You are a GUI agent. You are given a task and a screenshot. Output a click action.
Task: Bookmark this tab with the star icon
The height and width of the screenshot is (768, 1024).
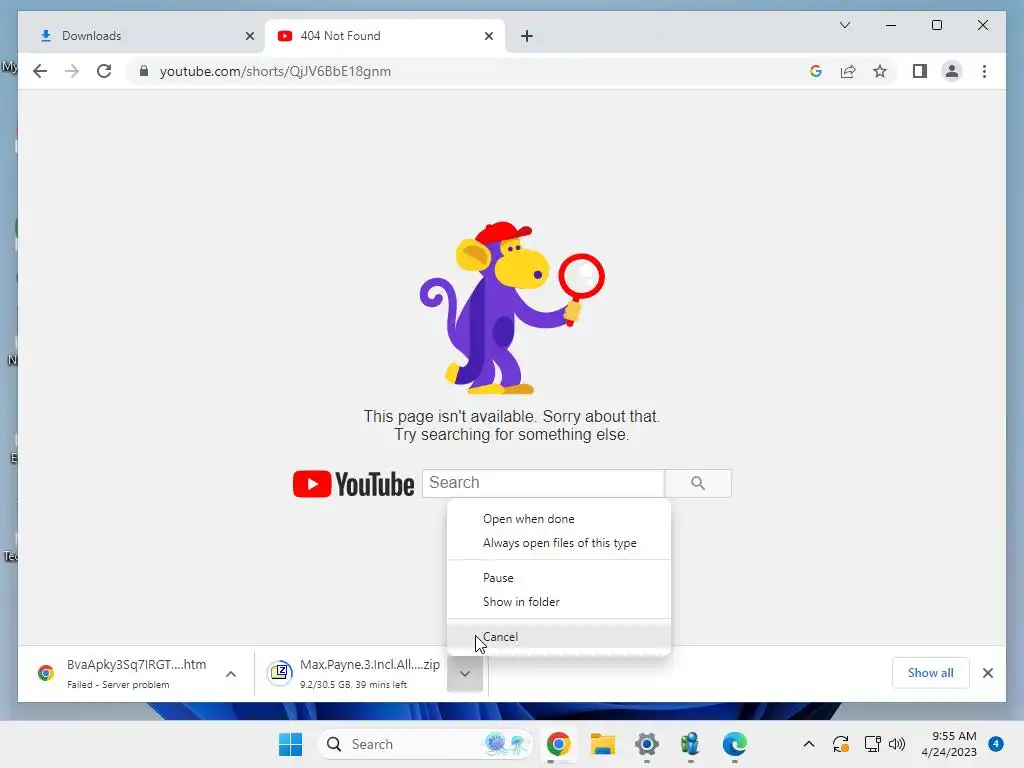pos(880,71)
